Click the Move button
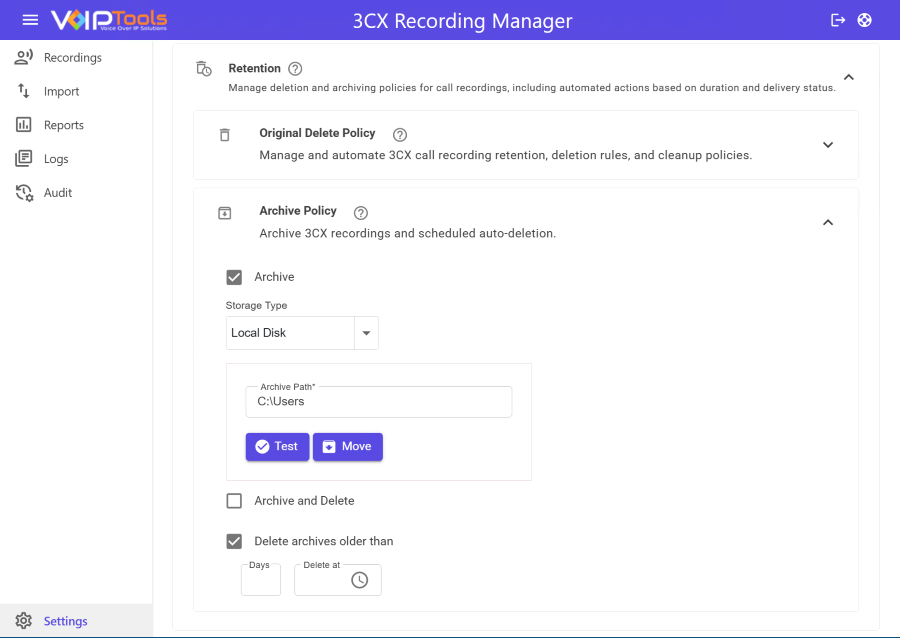The image size is (900, 638). 347,447
